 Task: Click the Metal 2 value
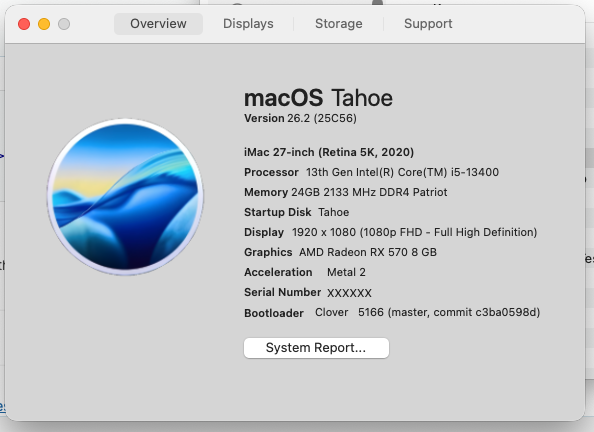tap(346, 272)
